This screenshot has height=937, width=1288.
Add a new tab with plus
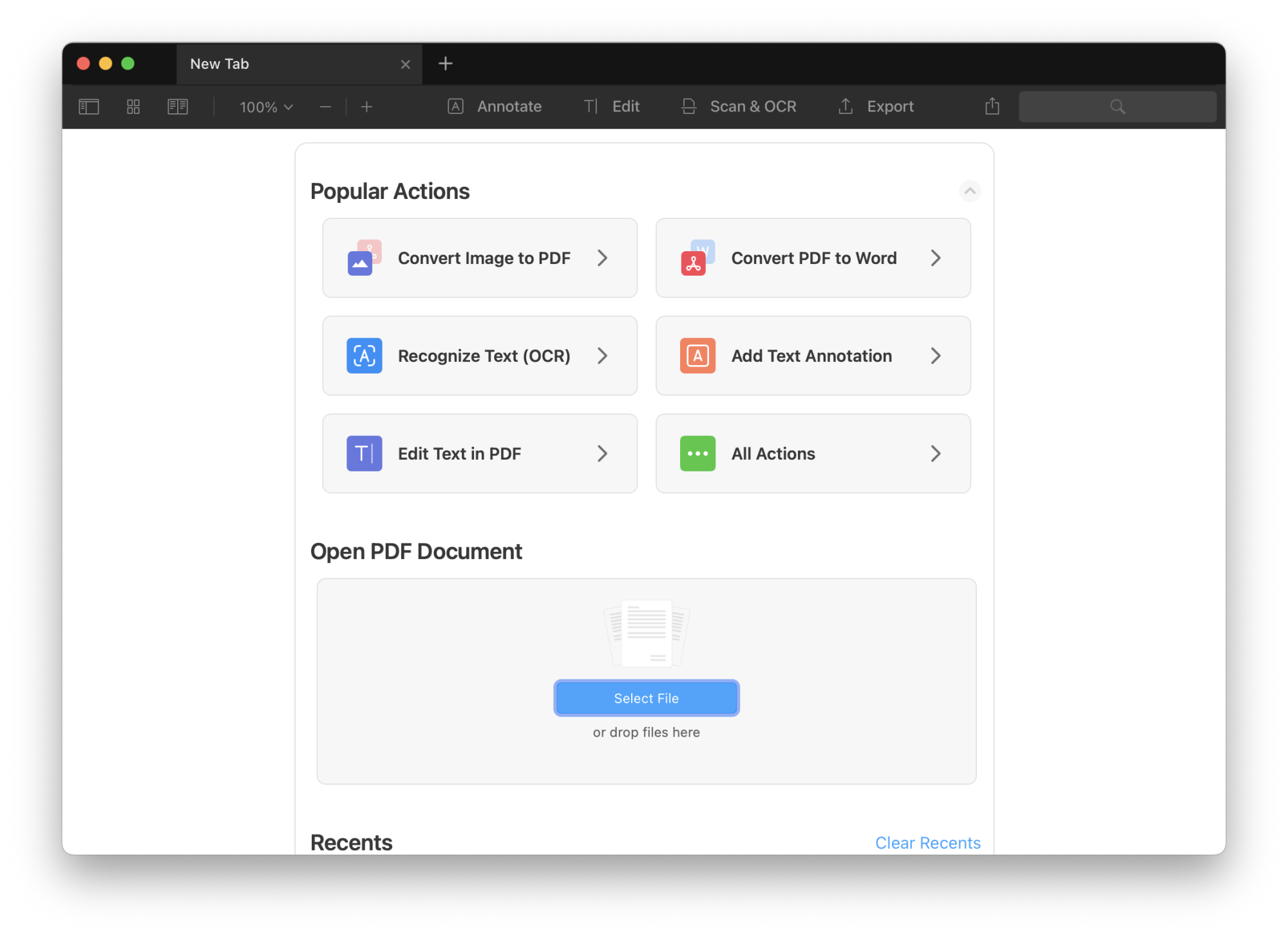point(445,64)
